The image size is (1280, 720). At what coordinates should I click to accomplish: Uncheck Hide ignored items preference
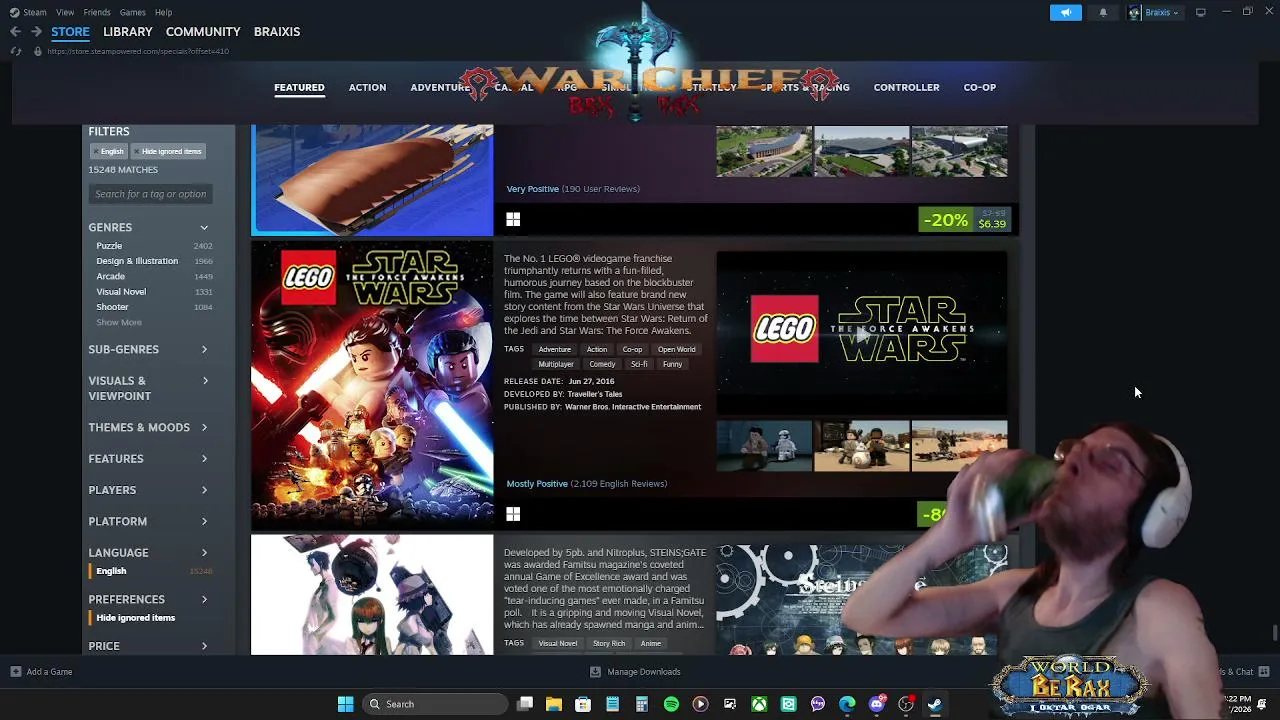pos(136,618)
